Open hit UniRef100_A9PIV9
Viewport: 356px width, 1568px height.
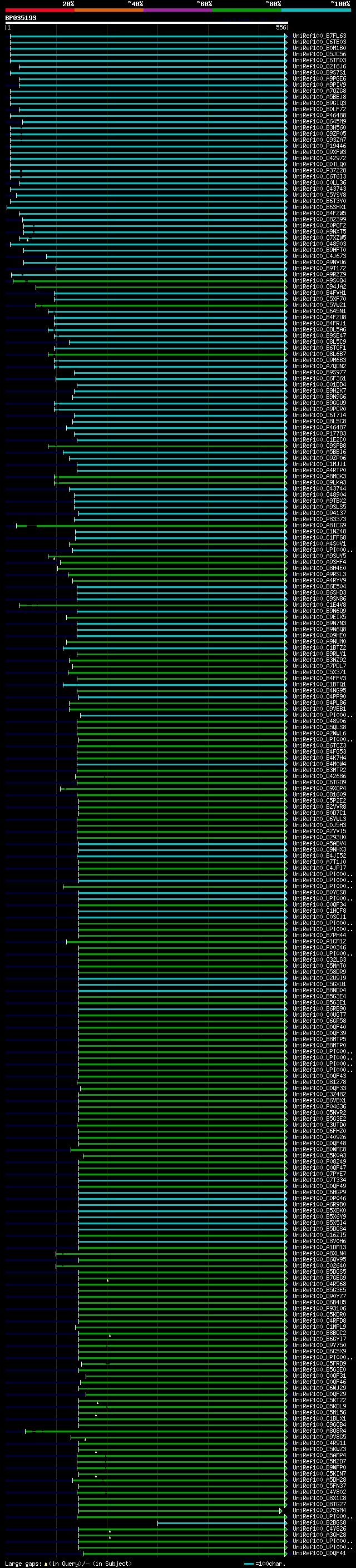(319, 85)
